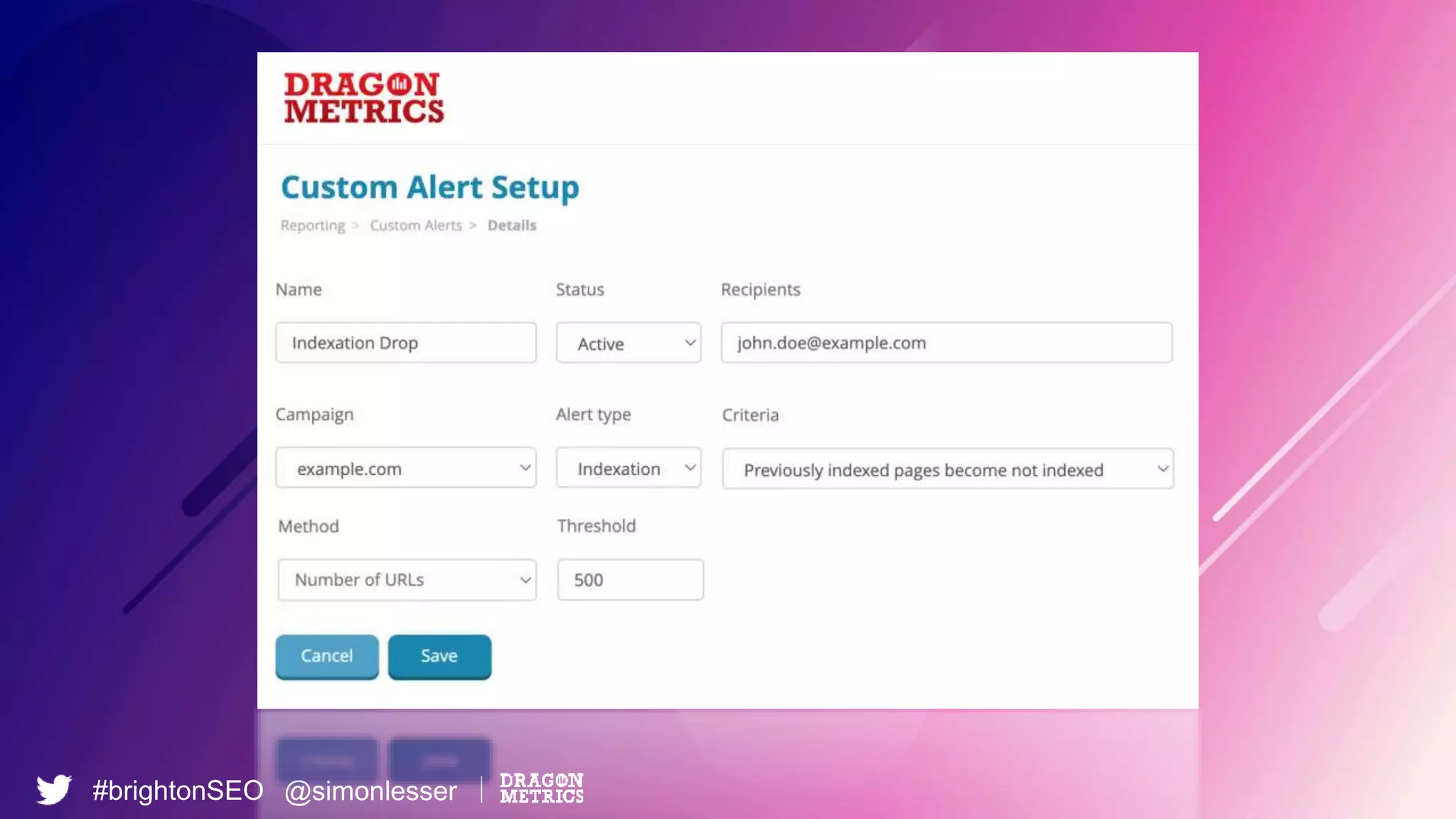Click the #brightonSEO hashtag text

178,791
